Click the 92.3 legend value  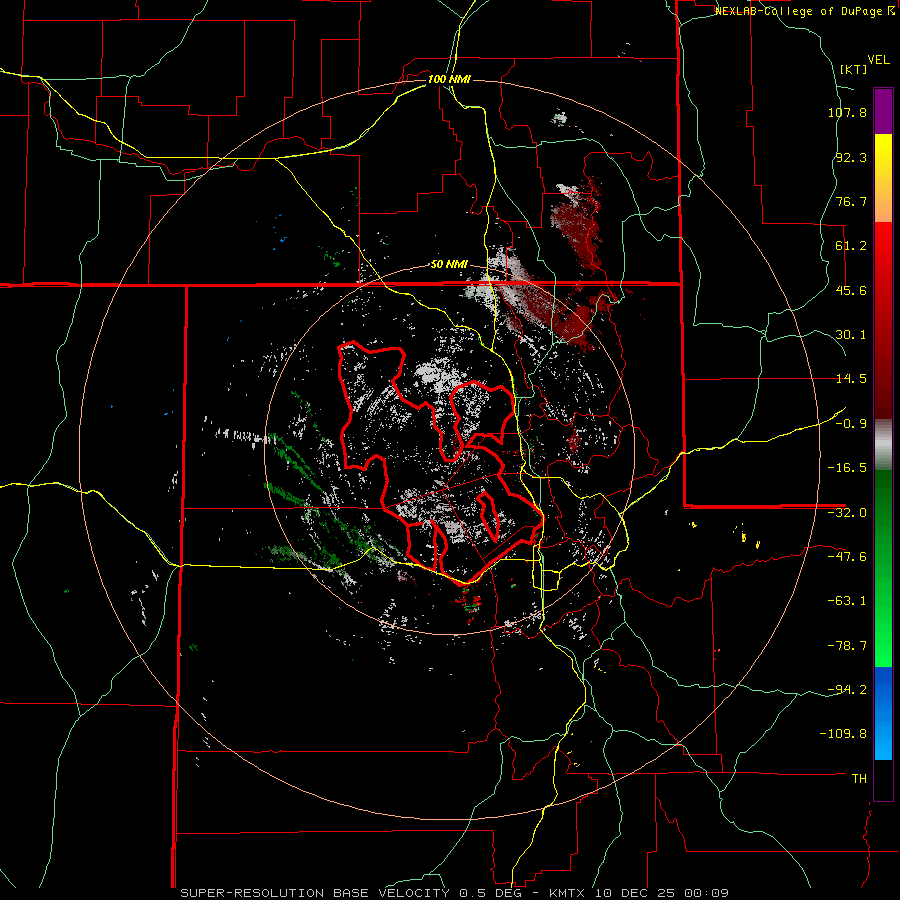point(851,157)
